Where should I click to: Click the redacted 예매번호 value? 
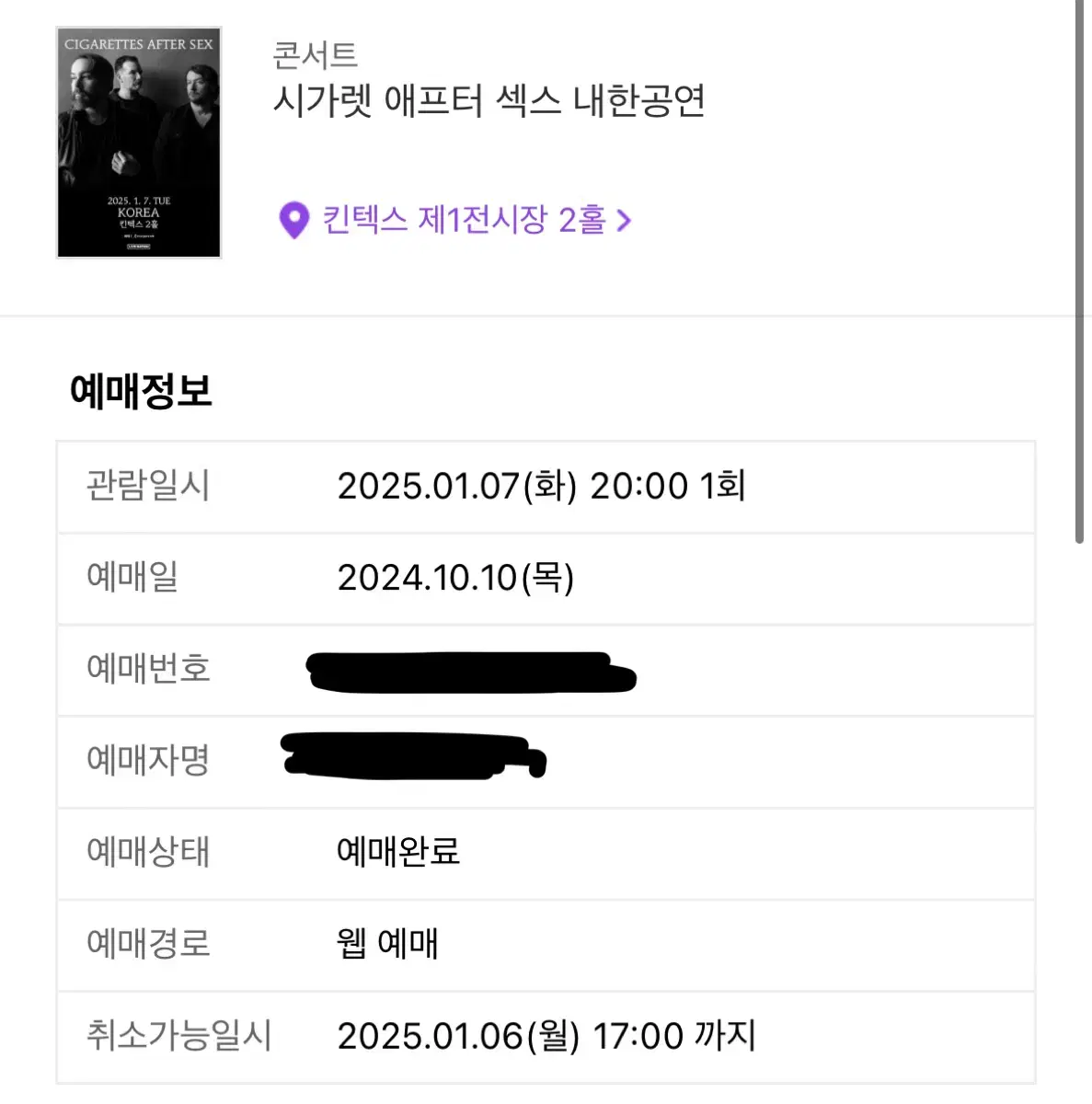(x=471, y=672)
